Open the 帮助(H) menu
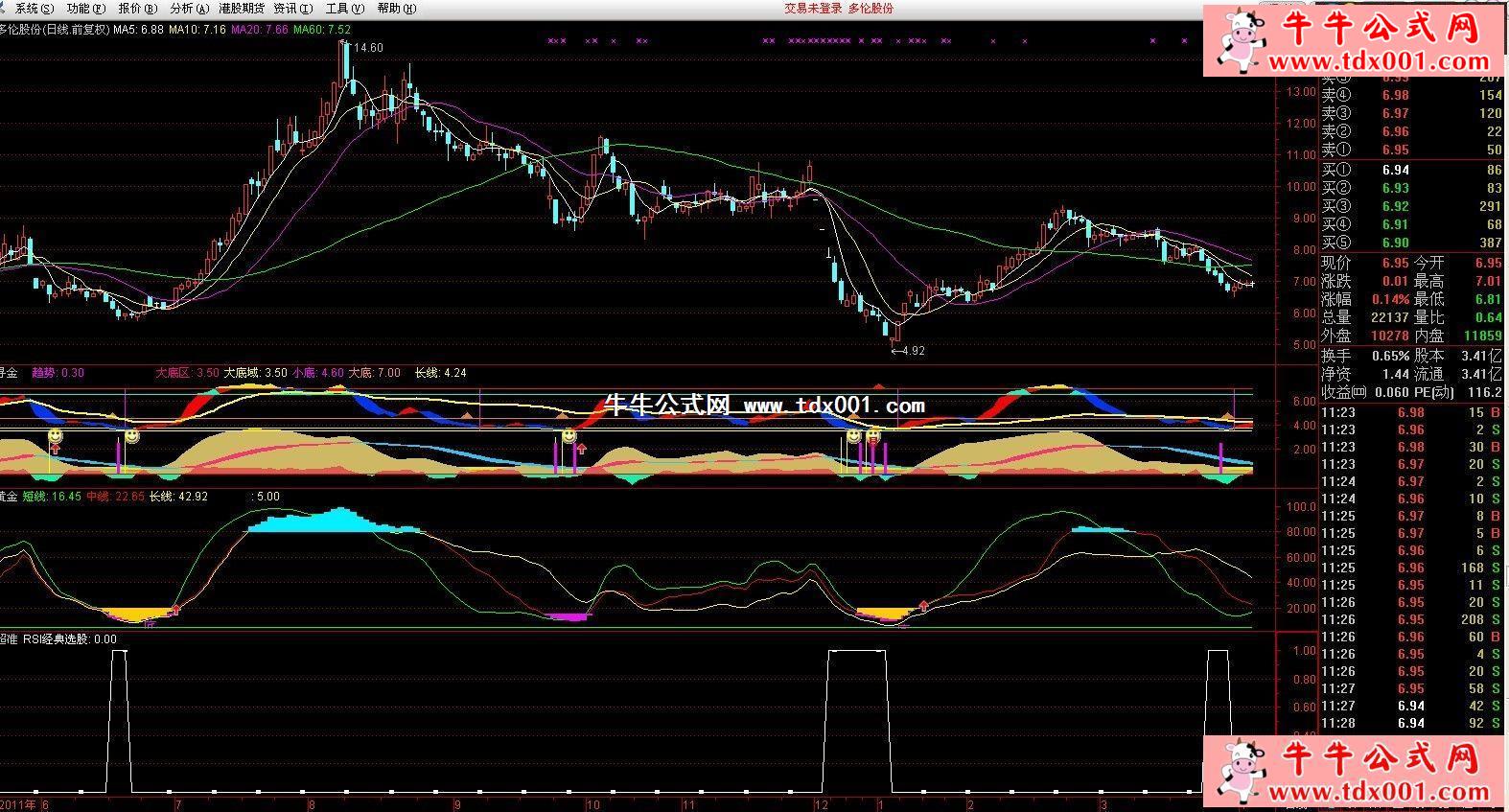The width and height of the screenshot is (1509, 812). click(397, 8)
